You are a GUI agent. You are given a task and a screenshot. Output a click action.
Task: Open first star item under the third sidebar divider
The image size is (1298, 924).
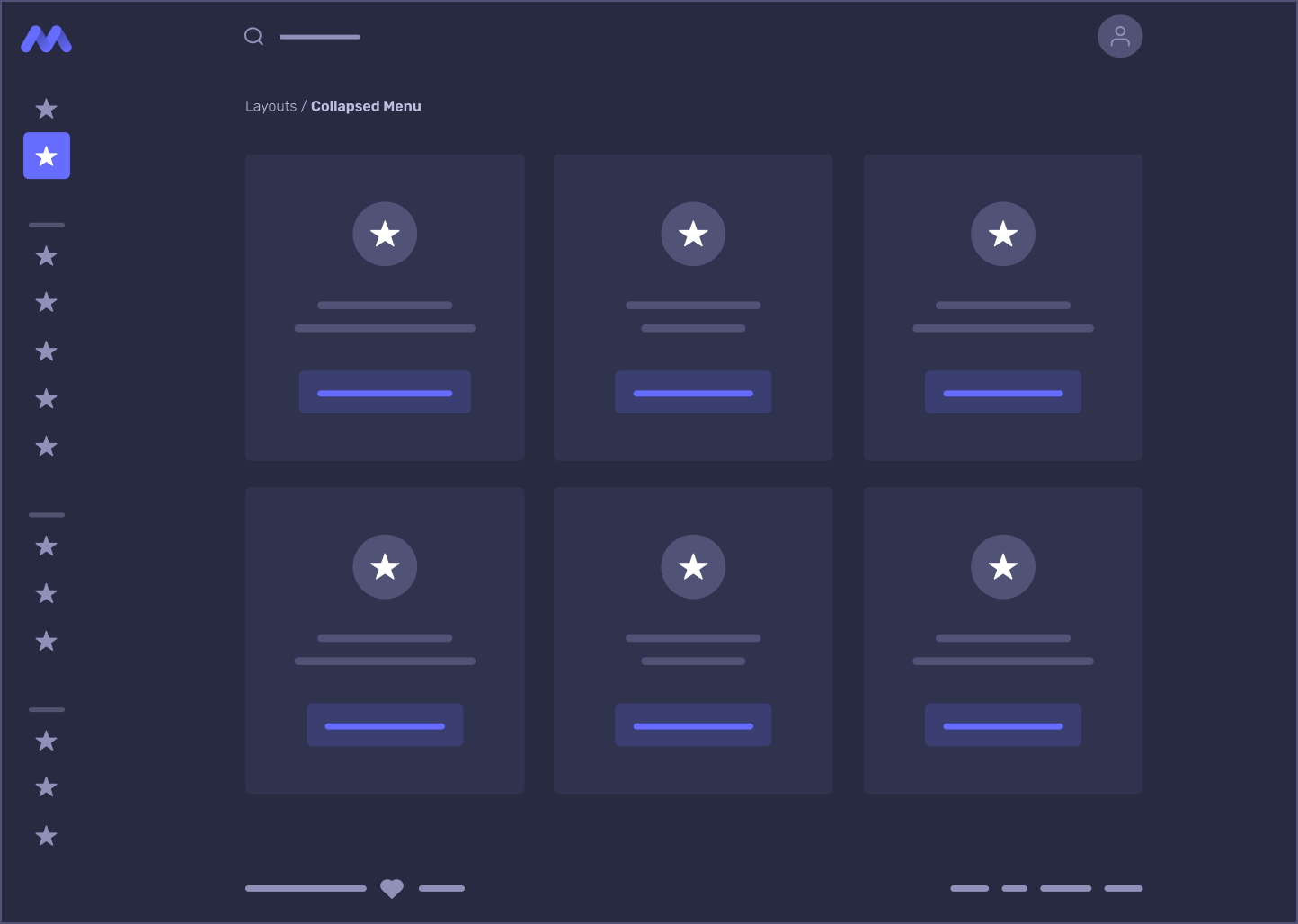point(47,742)
